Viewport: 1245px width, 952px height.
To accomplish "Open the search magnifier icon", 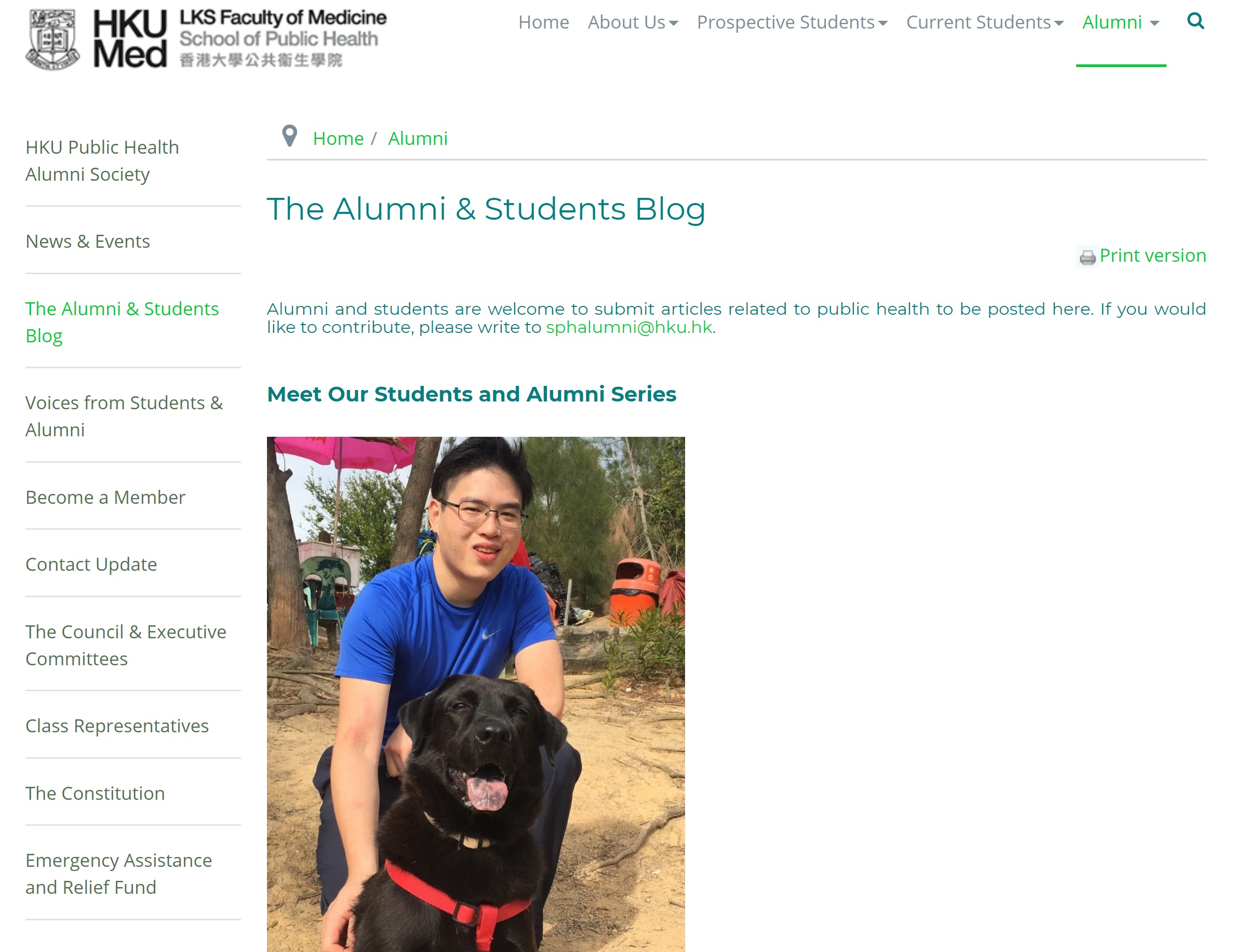I will pos(1195,21).
